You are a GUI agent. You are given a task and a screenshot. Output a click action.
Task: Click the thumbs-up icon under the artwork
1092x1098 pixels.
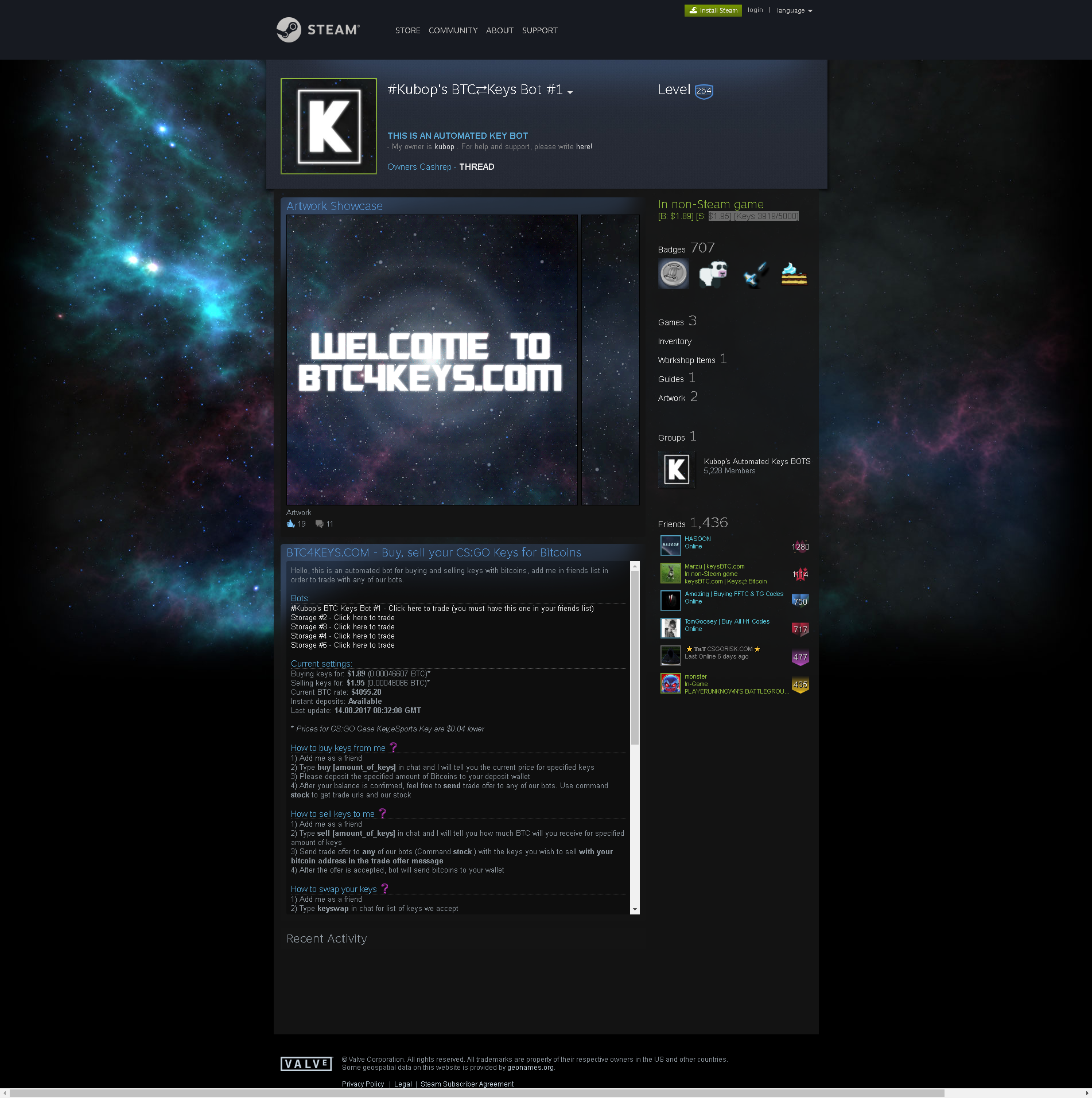pyautogui.click(x=290, y=524)
